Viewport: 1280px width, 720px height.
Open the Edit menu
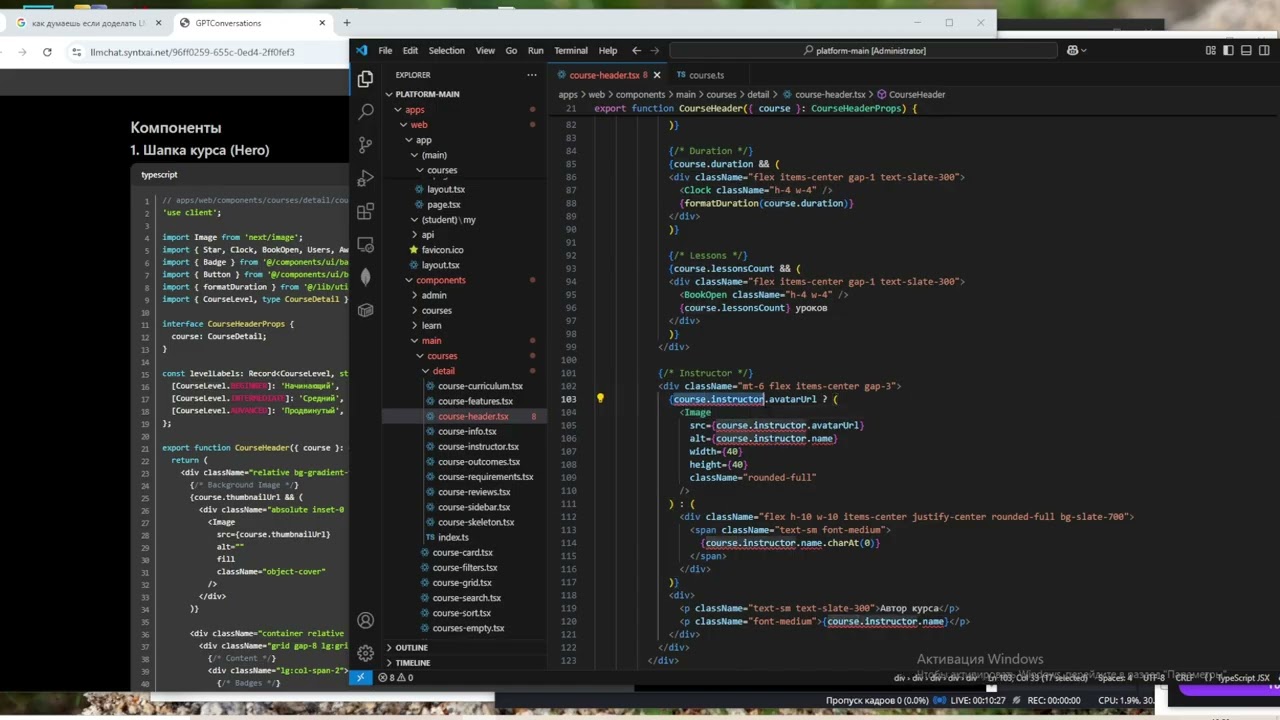point(410,50)
